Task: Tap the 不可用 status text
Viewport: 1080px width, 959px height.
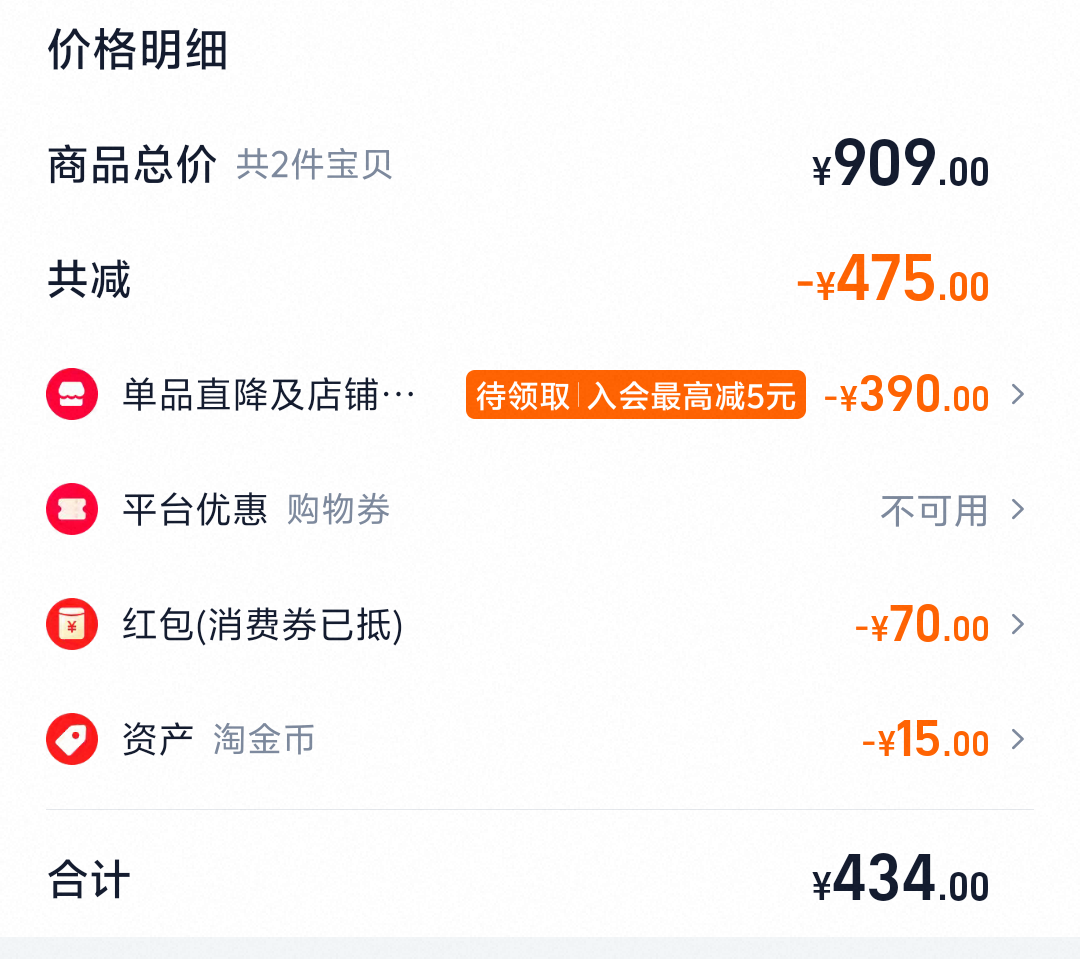Action: [933, 511]
